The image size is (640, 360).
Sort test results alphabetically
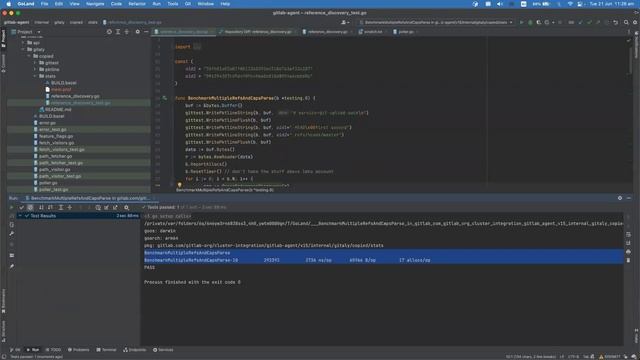41,207
